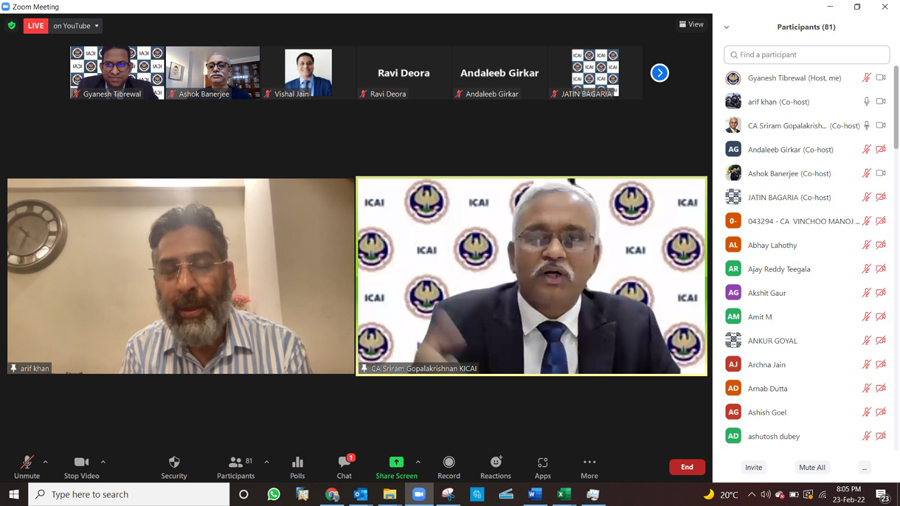
Task: Select JATIN BAGARIA participant tile
Action: pyautogui.click(x=595, y=73)
